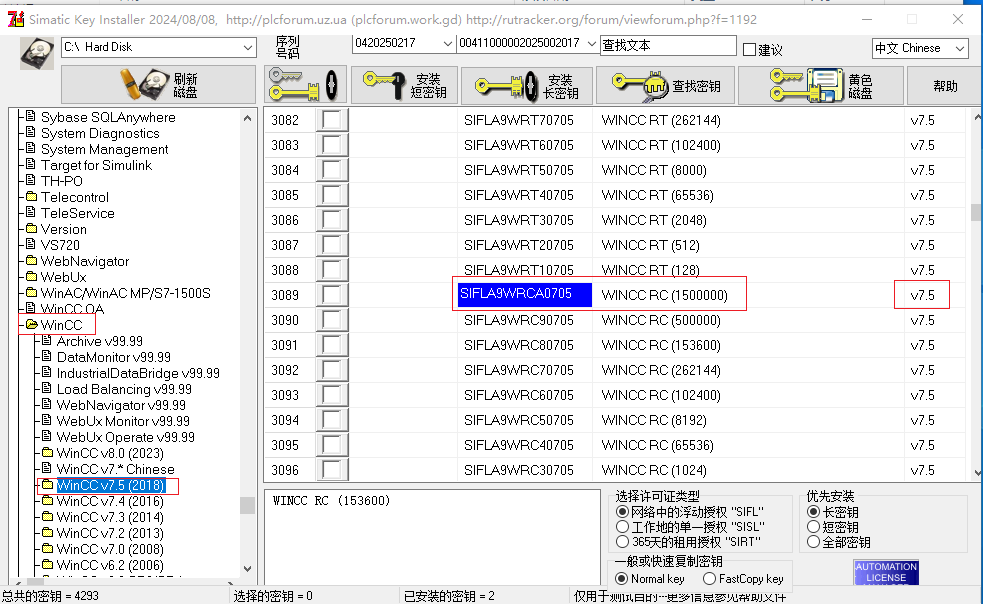Viewport: 983px width, 604px height.
Task: Select the SIFLA9WRT10705 key row
Action: point(524,270)
